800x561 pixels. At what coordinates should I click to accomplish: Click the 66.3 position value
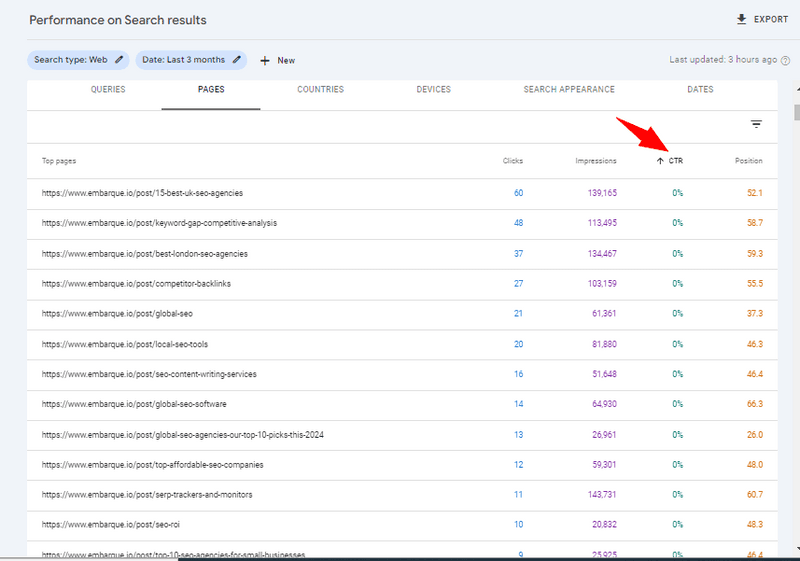[755, 404]
